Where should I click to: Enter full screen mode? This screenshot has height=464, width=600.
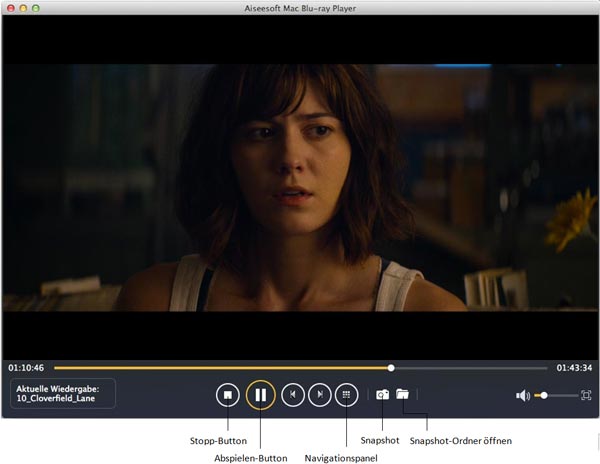click(586, 396)
